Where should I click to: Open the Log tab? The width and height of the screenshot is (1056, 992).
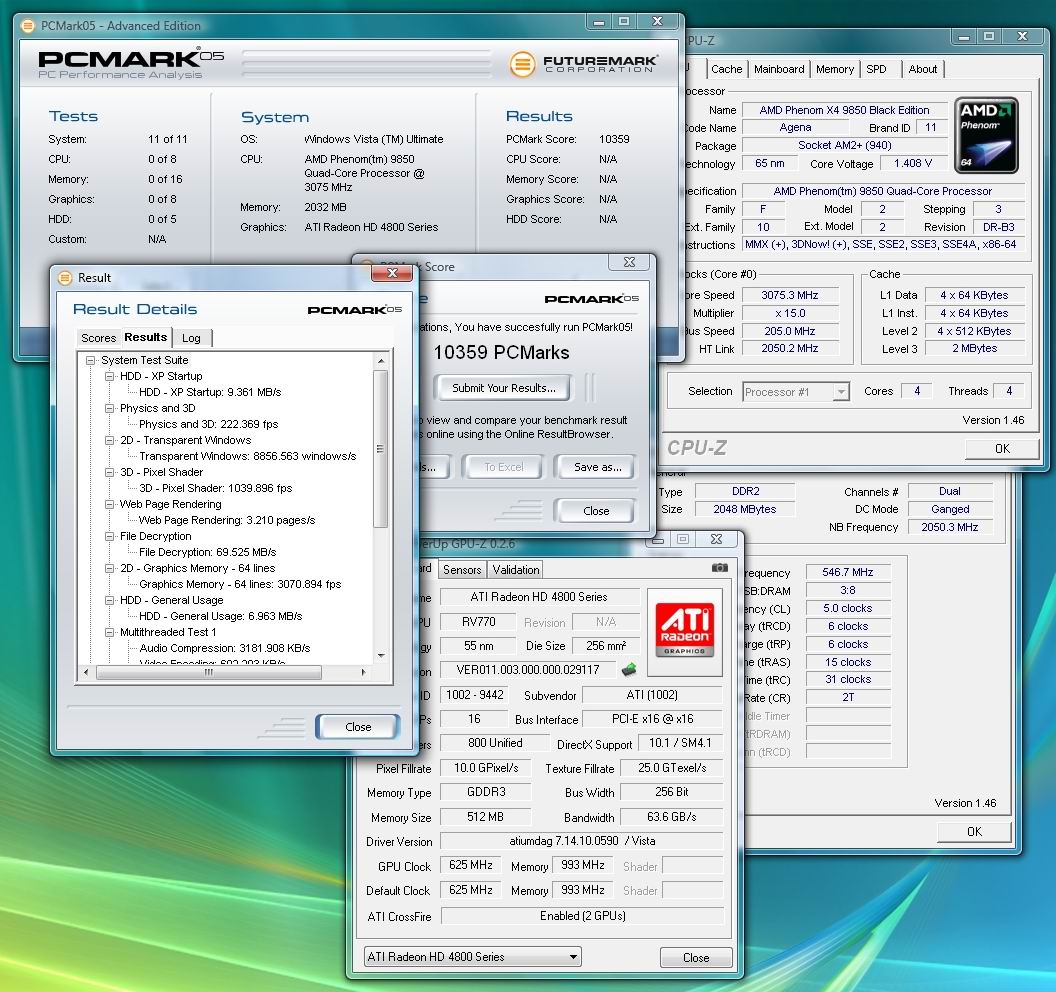coord(191,338)
